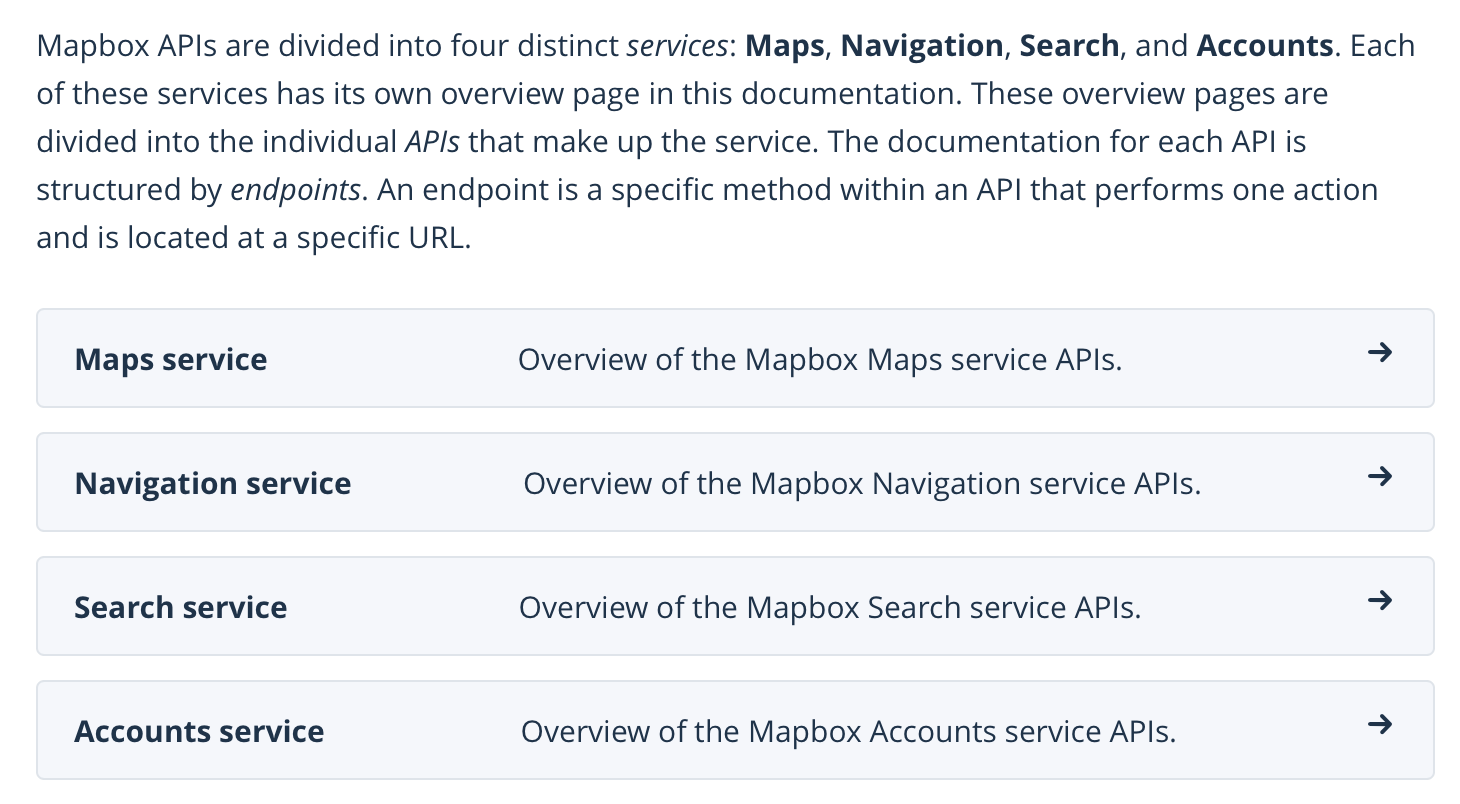Click the arrow on Search service card
This screenshot has height=804, width=1460.
tap(1379, 601)
